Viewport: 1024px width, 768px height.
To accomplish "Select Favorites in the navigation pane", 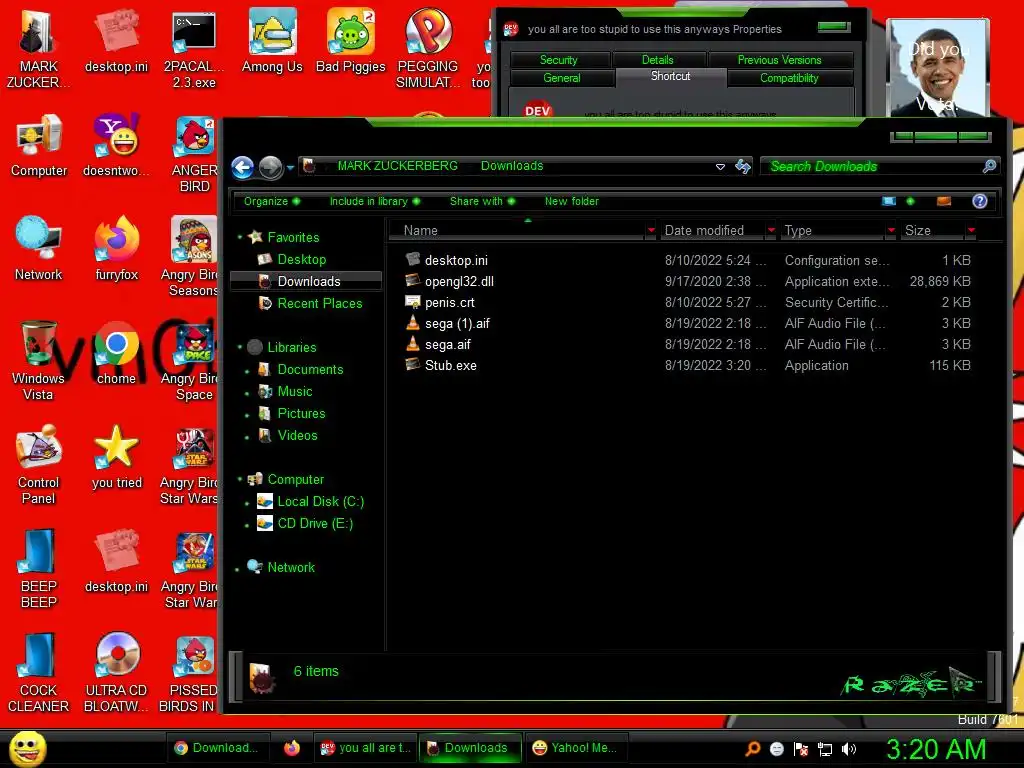I will click(x=293, y=237).
